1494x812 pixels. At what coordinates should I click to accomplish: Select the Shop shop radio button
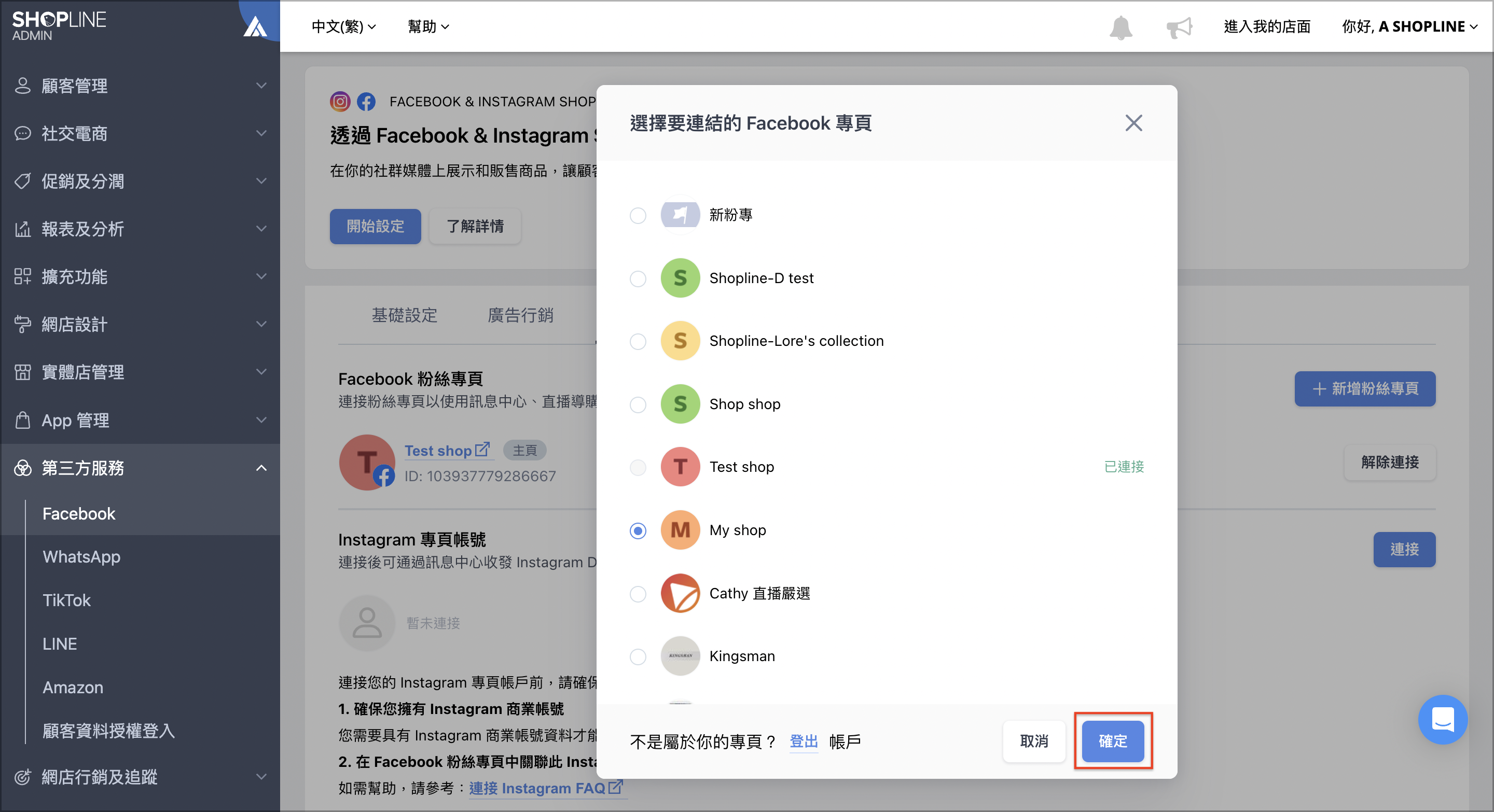(638, 404)
